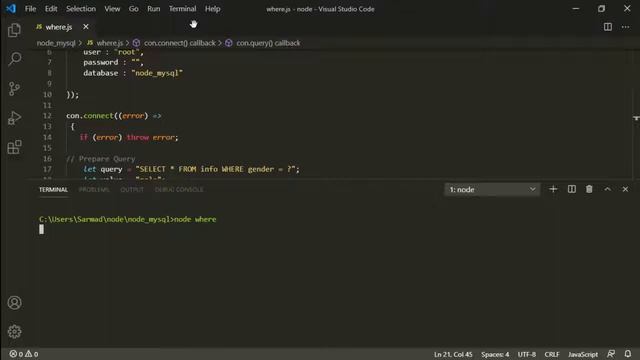Close the terminal panel
The width and height of the screenshot is (640, 360).
point(625,189)
